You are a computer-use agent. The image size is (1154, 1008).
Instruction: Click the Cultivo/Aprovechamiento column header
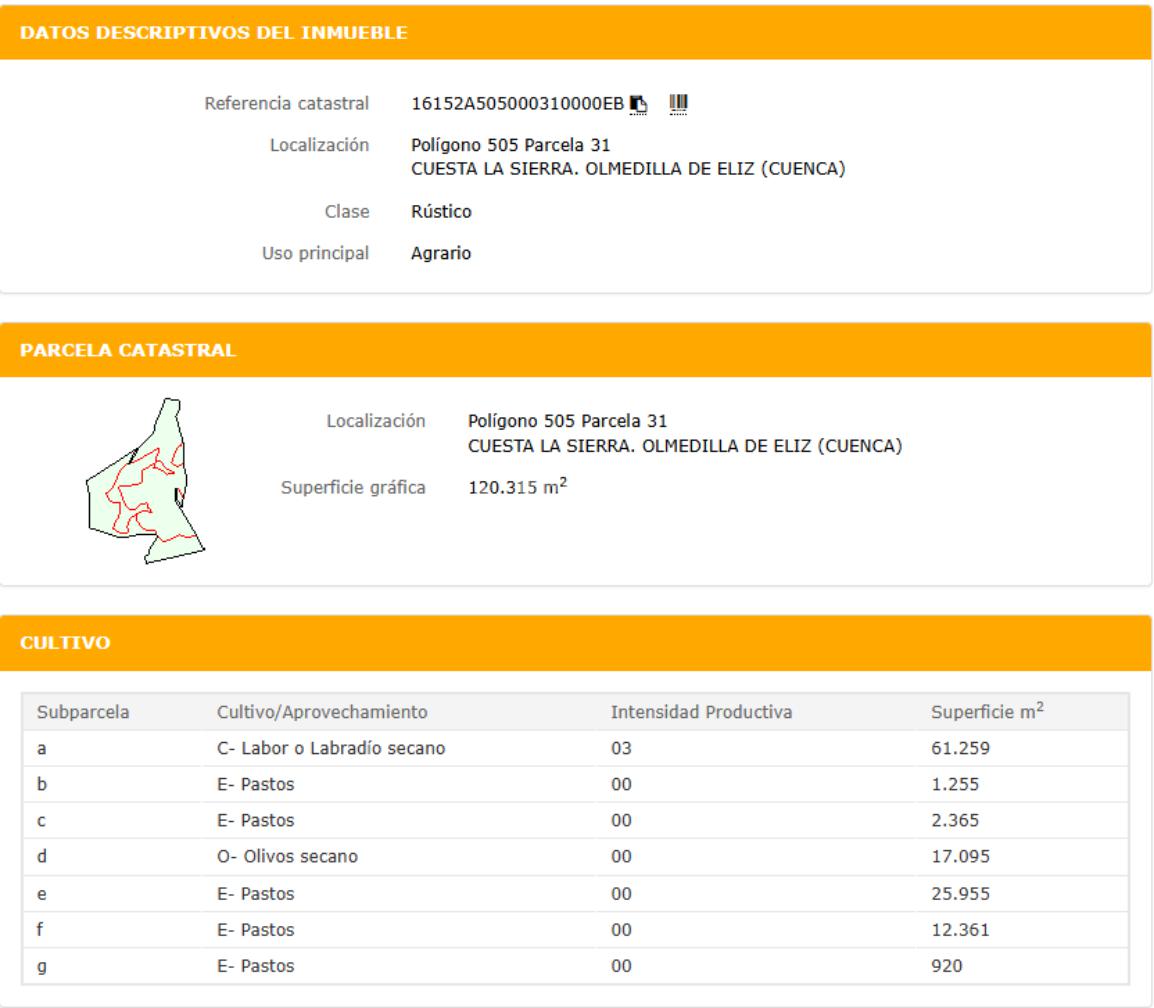(x=322, y=712)
